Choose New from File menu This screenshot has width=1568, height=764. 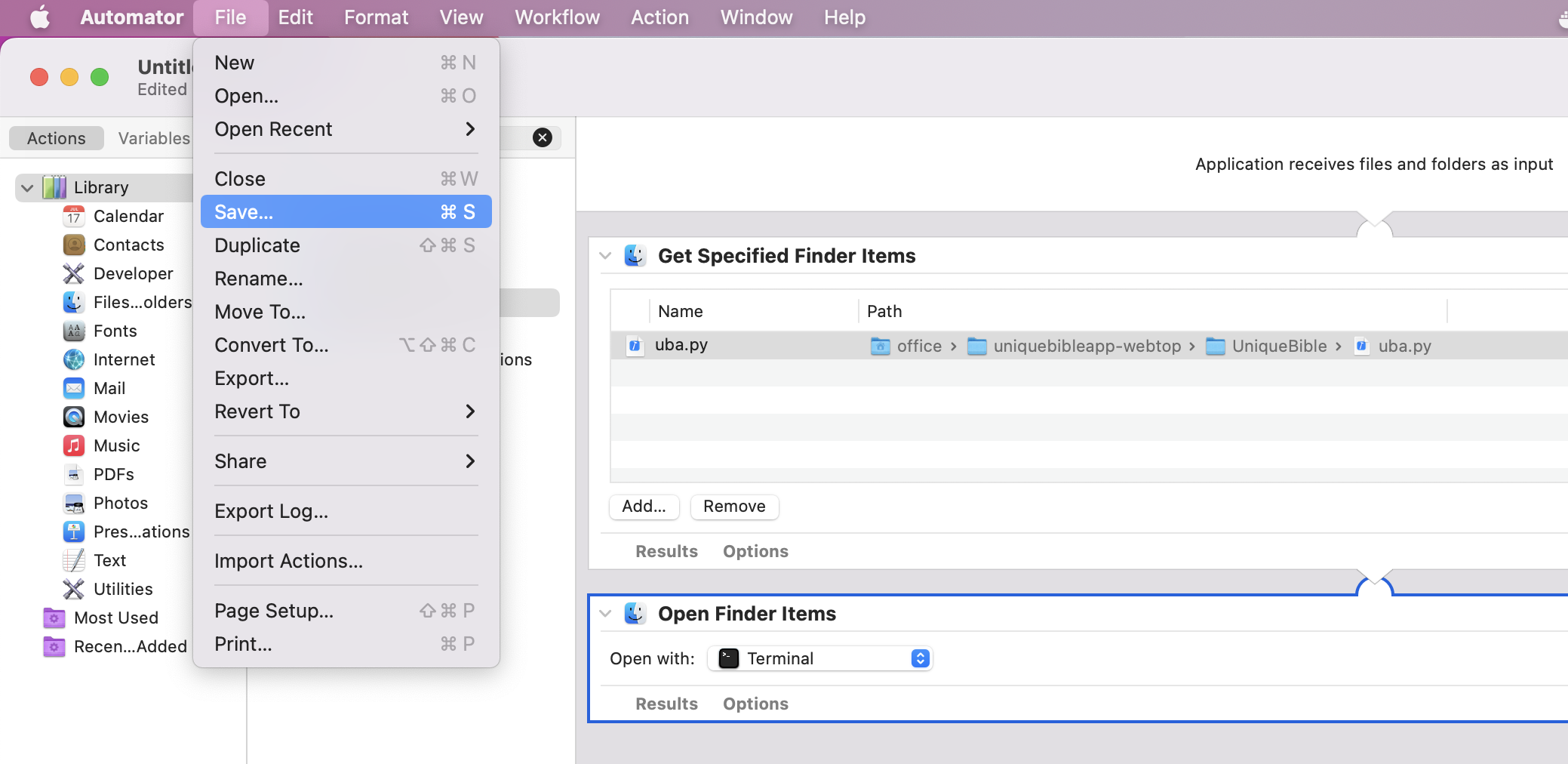346,63
